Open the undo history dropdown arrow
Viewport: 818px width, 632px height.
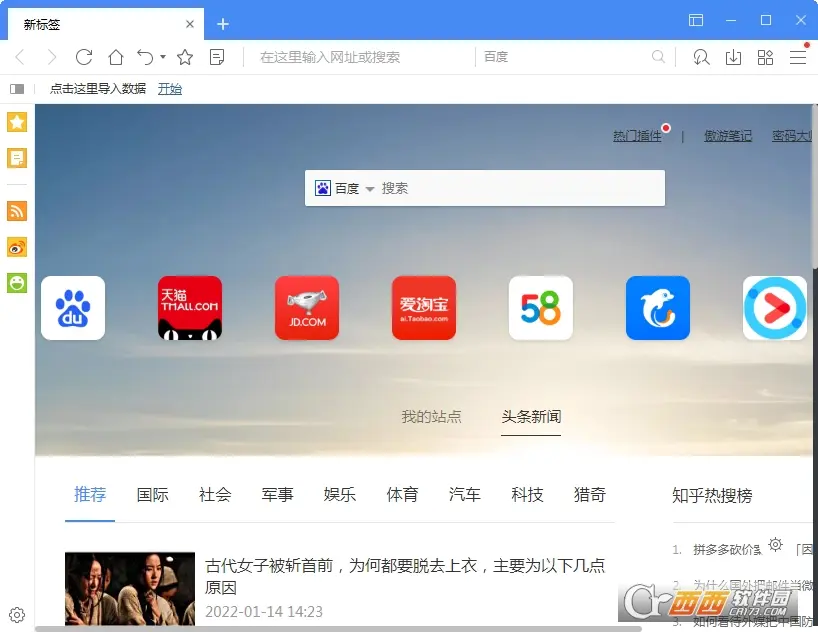pyautogui.click(x=163, y=56)
